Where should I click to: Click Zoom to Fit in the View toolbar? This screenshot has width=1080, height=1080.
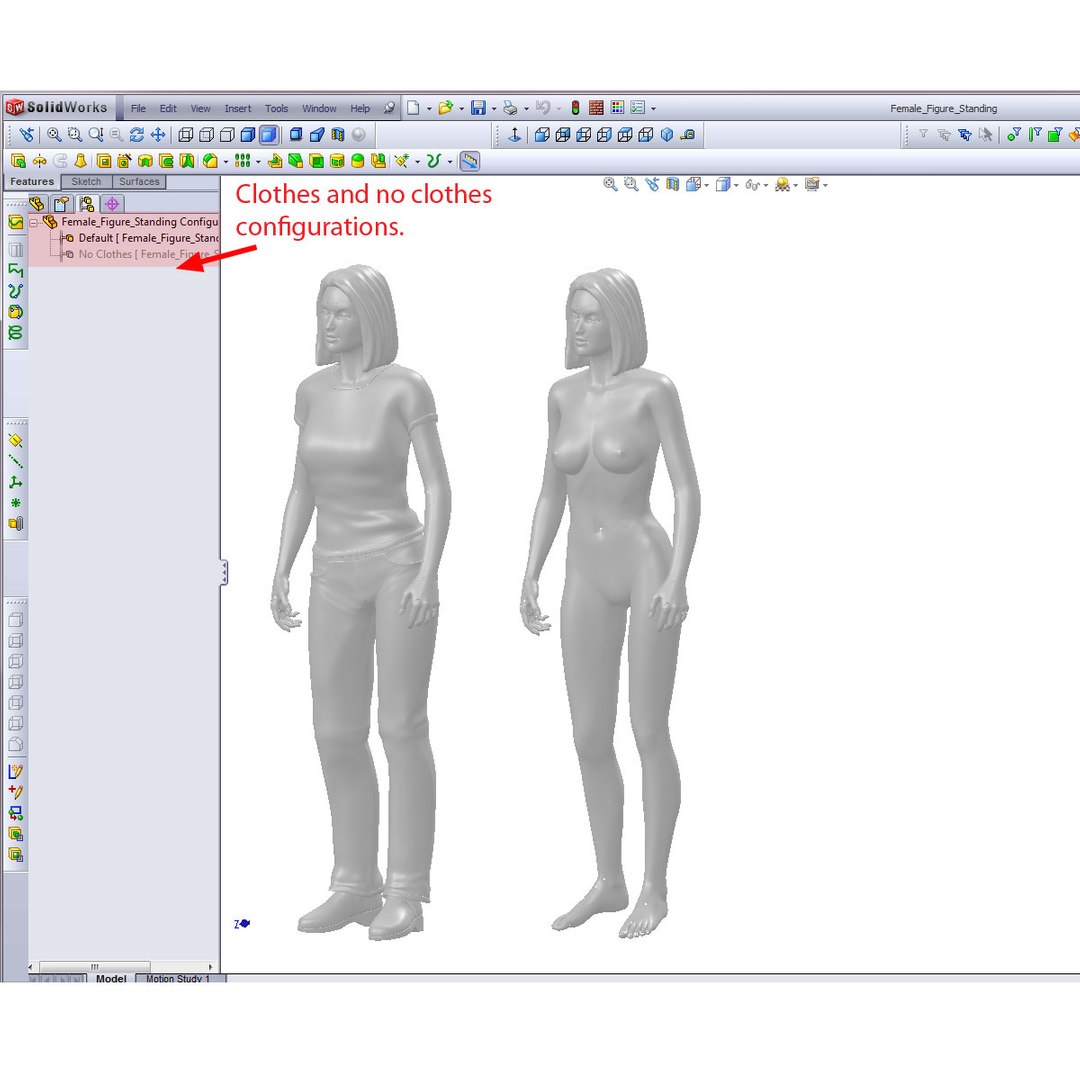pos(54,135)
